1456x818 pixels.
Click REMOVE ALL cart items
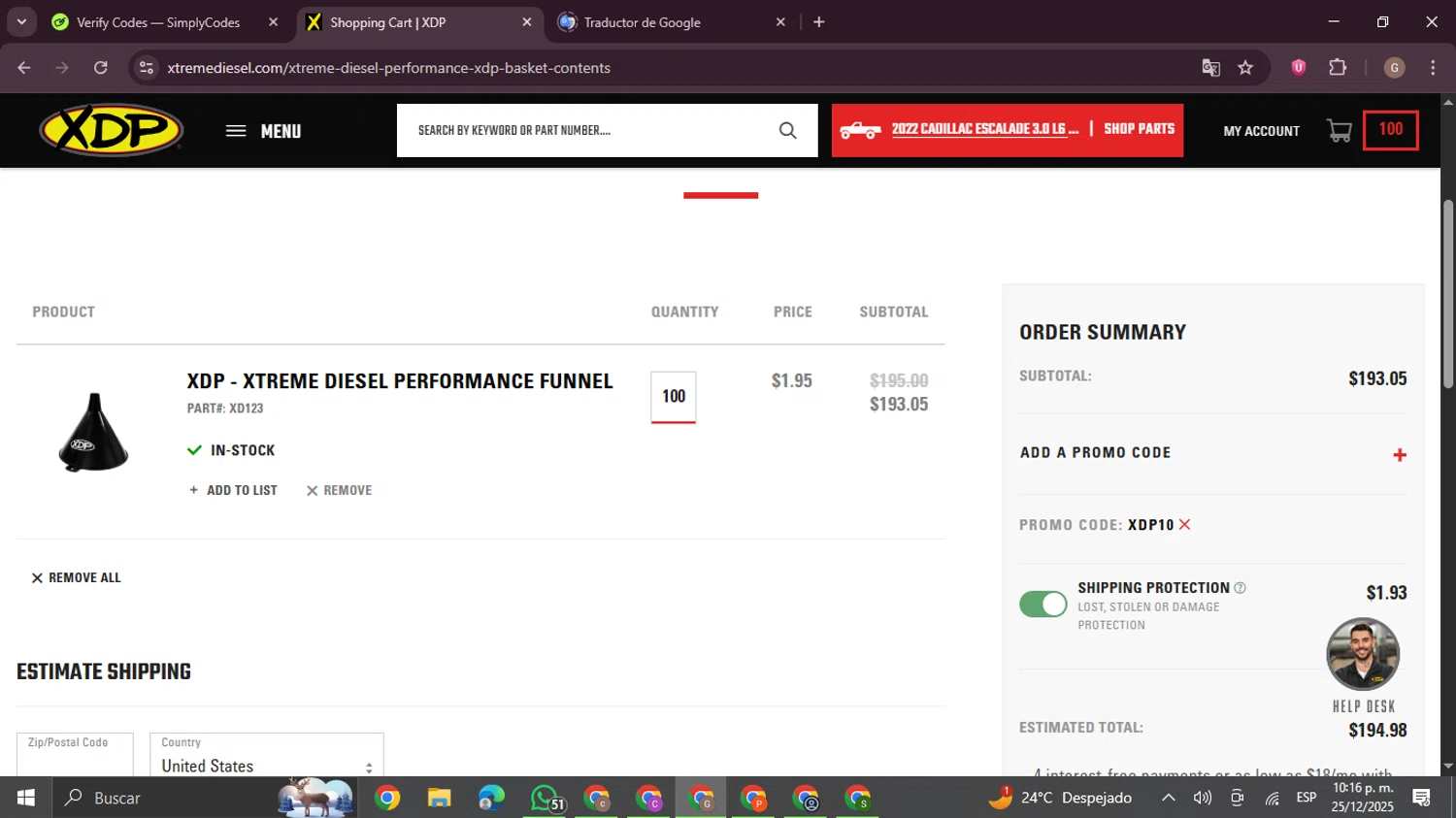tap(76, 577)
